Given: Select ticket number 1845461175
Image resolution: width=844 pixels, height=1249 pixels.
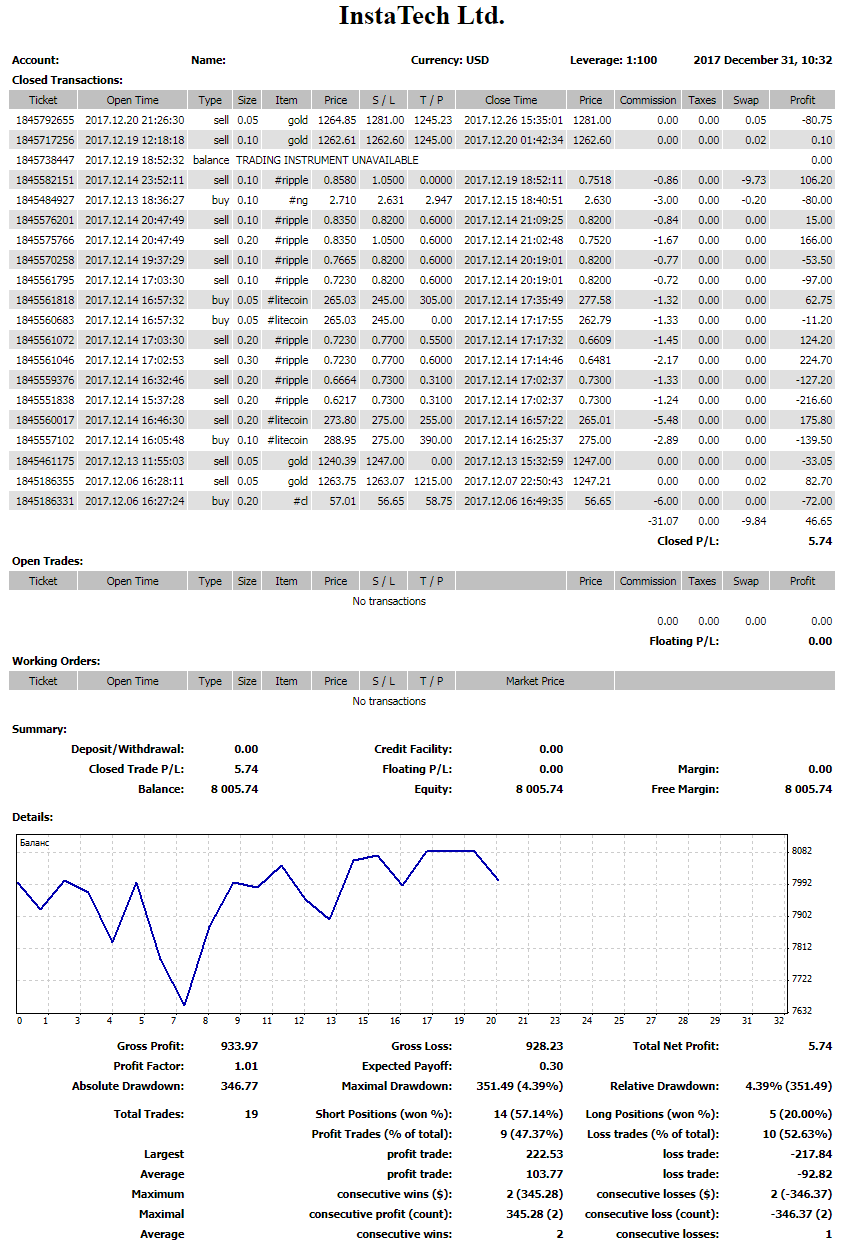Looking at the screenshot, I should tap(45, 460).
